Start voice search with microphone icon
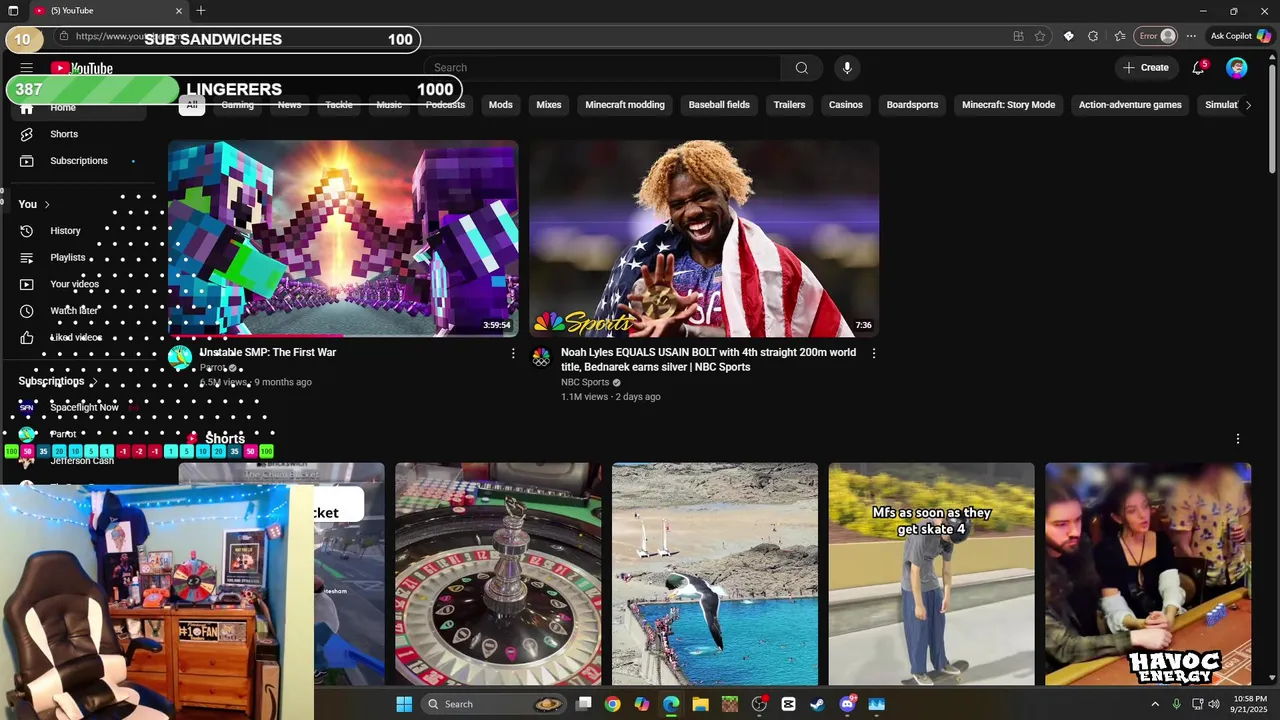1280x720 pixels. click(x=847, y=68)
